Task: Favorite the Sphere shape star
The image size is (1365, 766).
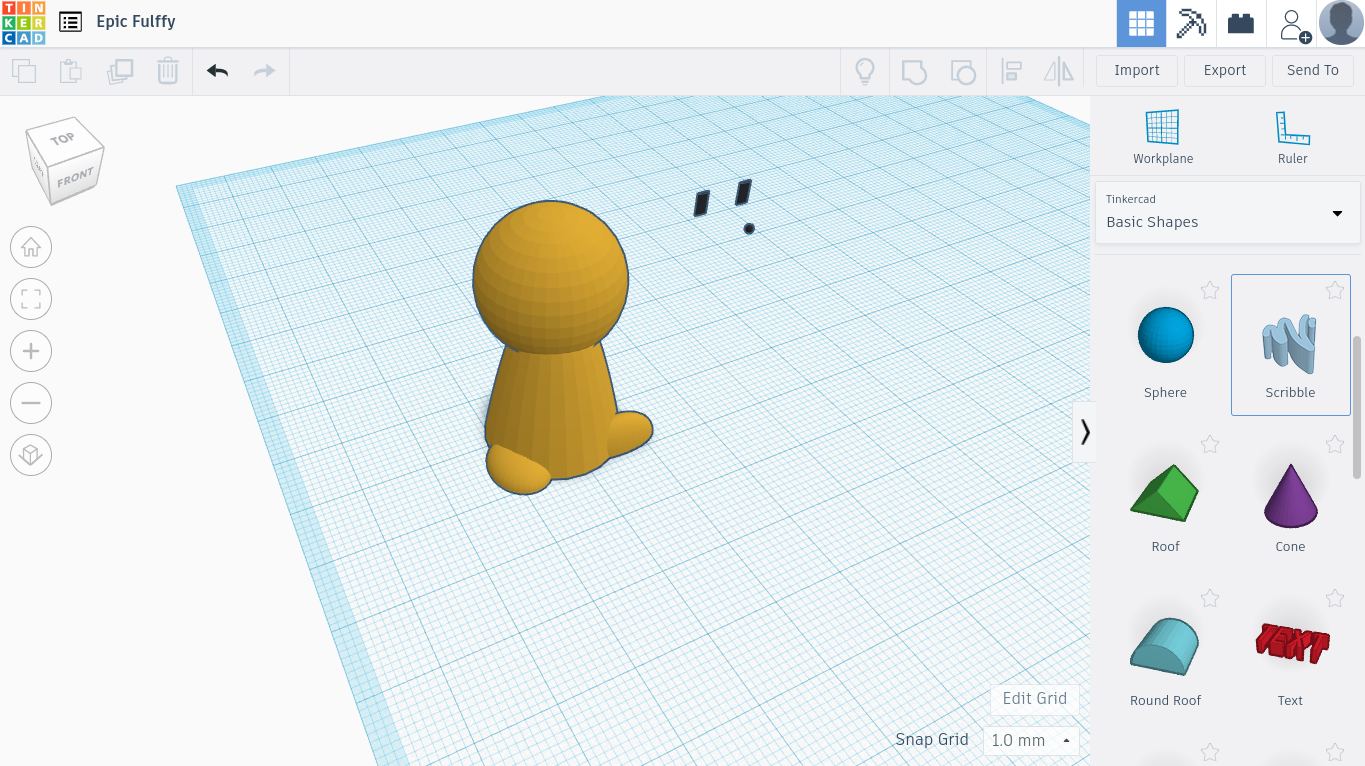Action: click(x=1210, y=290)
